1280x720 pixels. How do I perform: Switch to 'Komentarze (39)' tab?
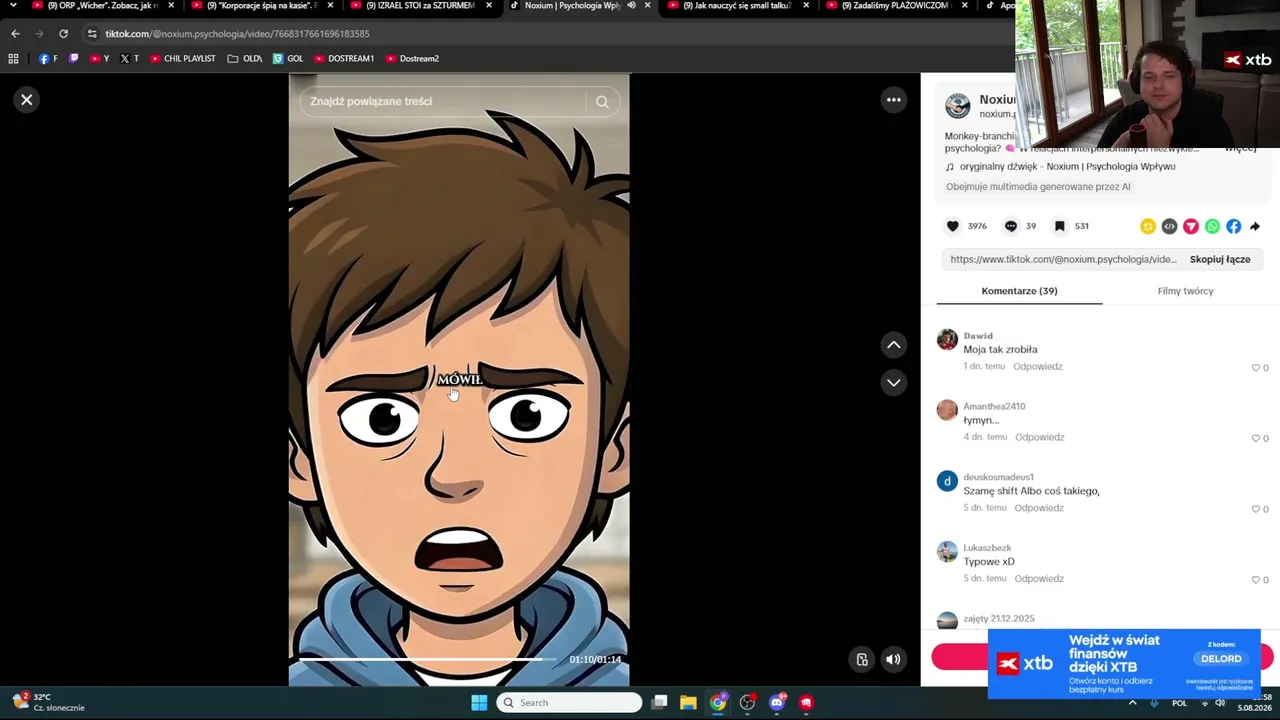pos(1019,291)
